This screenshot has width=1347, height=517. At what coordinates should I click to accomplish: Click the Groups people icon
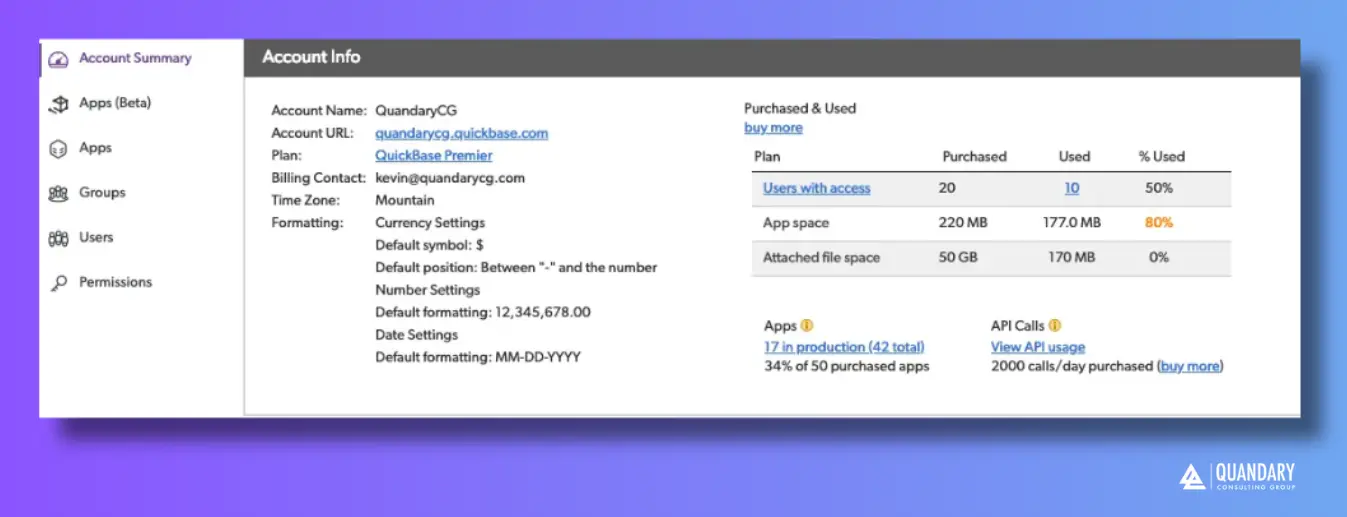point(59,193)
